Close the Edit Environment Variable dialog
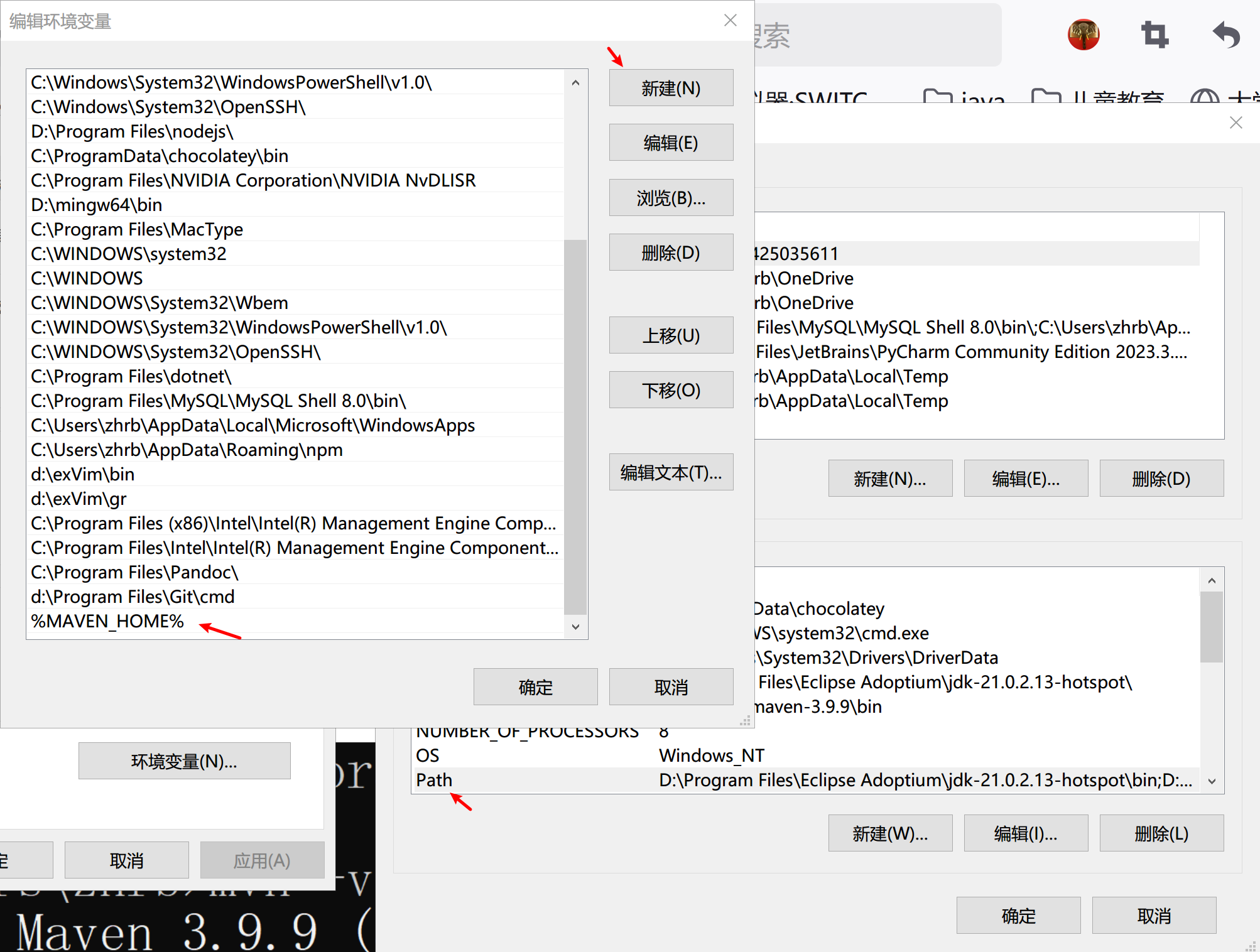This screenshot has height=952, width=1260. point(730,20)
